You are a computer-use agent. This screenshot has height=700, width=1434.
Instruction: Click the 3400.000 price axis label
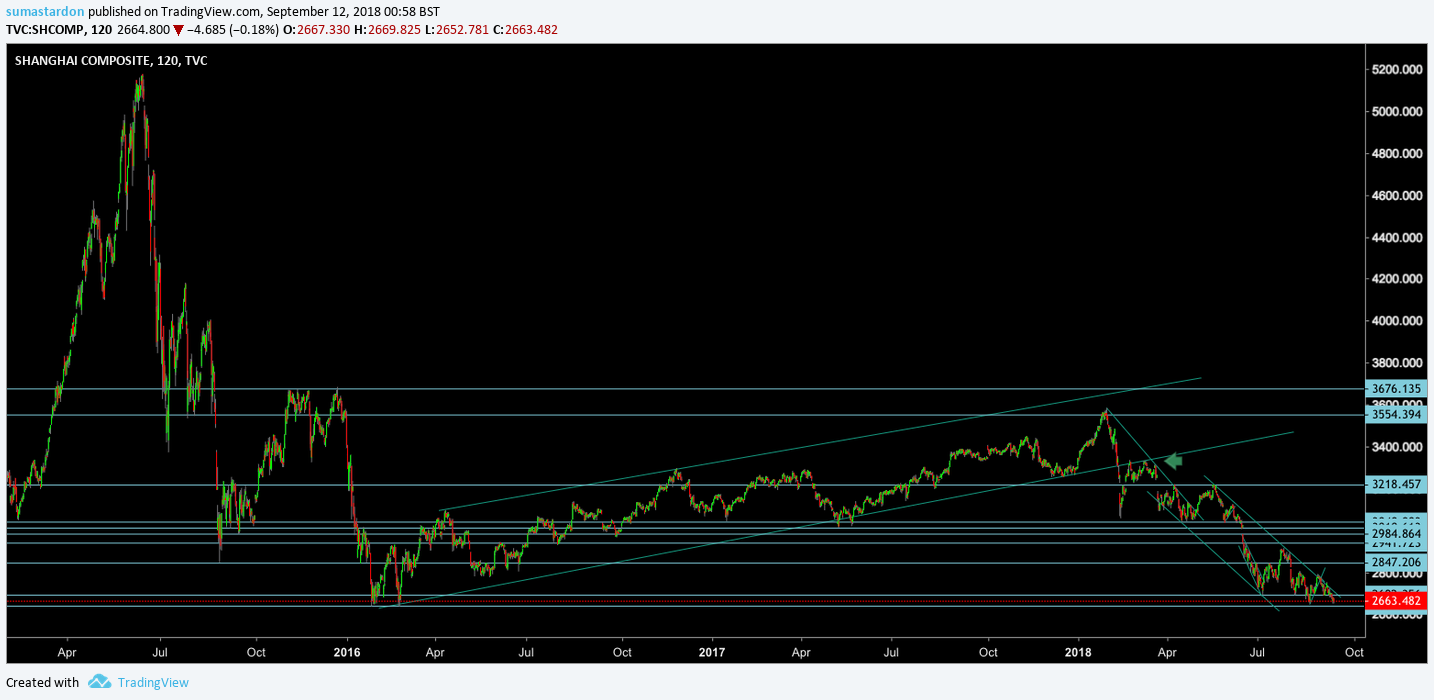1398,447
